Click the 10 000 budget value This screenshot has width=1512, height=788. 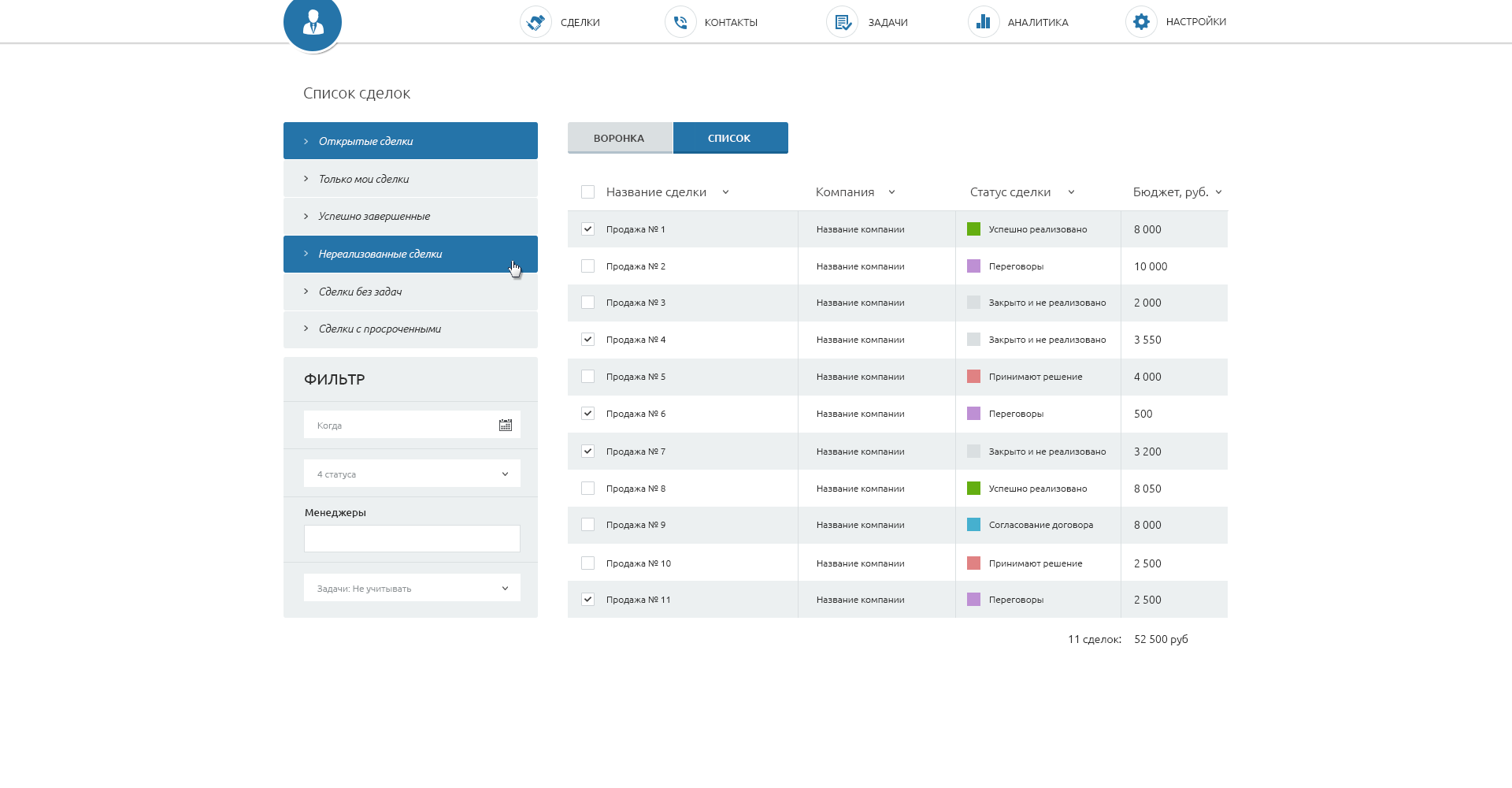1151,266
